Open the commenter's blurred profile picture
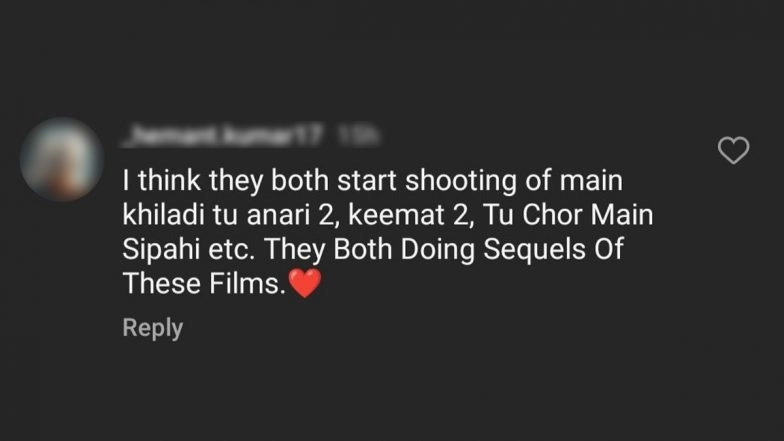 pyautogui.click(x=62, y=160)
